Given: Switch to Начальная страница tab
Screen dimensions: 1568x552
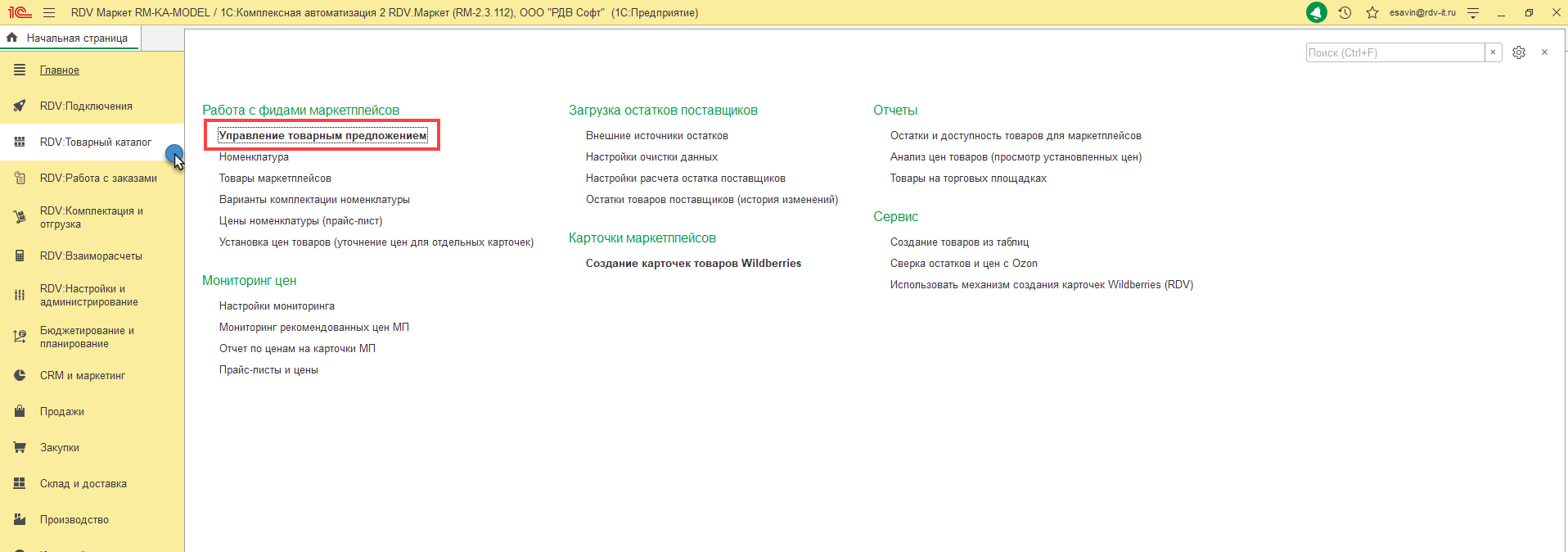Looking at the screenshot, I should point(76,38).
